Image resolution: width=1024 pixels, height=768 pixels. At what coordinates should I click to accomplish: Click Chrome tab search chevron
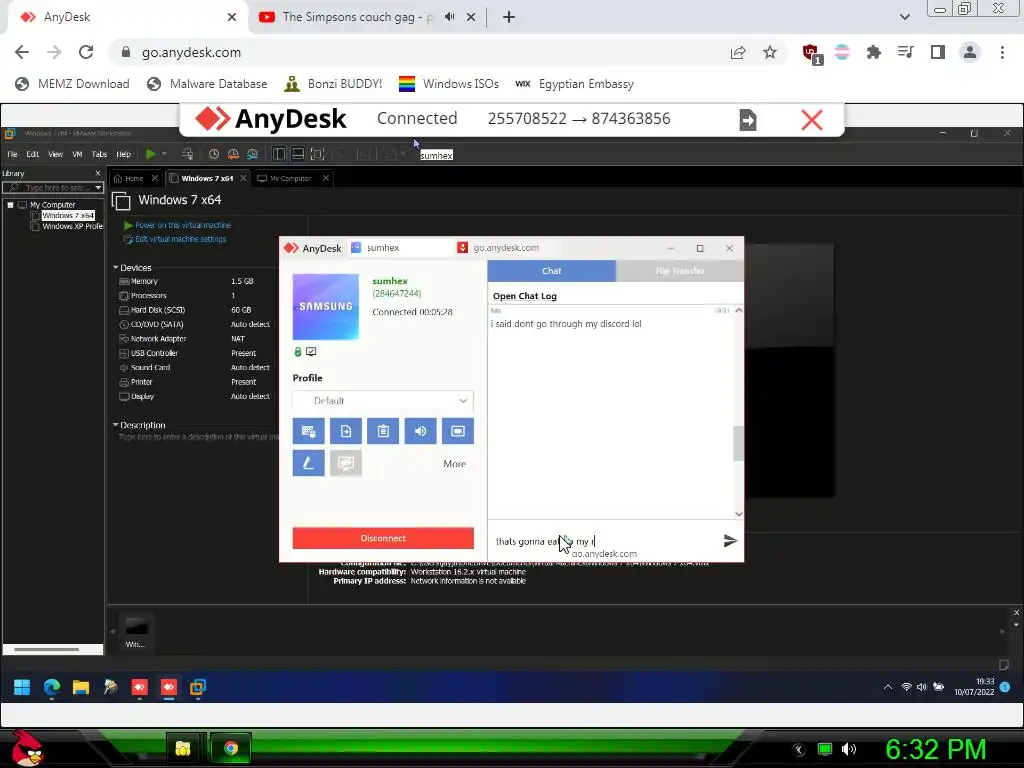coord(904,17)
